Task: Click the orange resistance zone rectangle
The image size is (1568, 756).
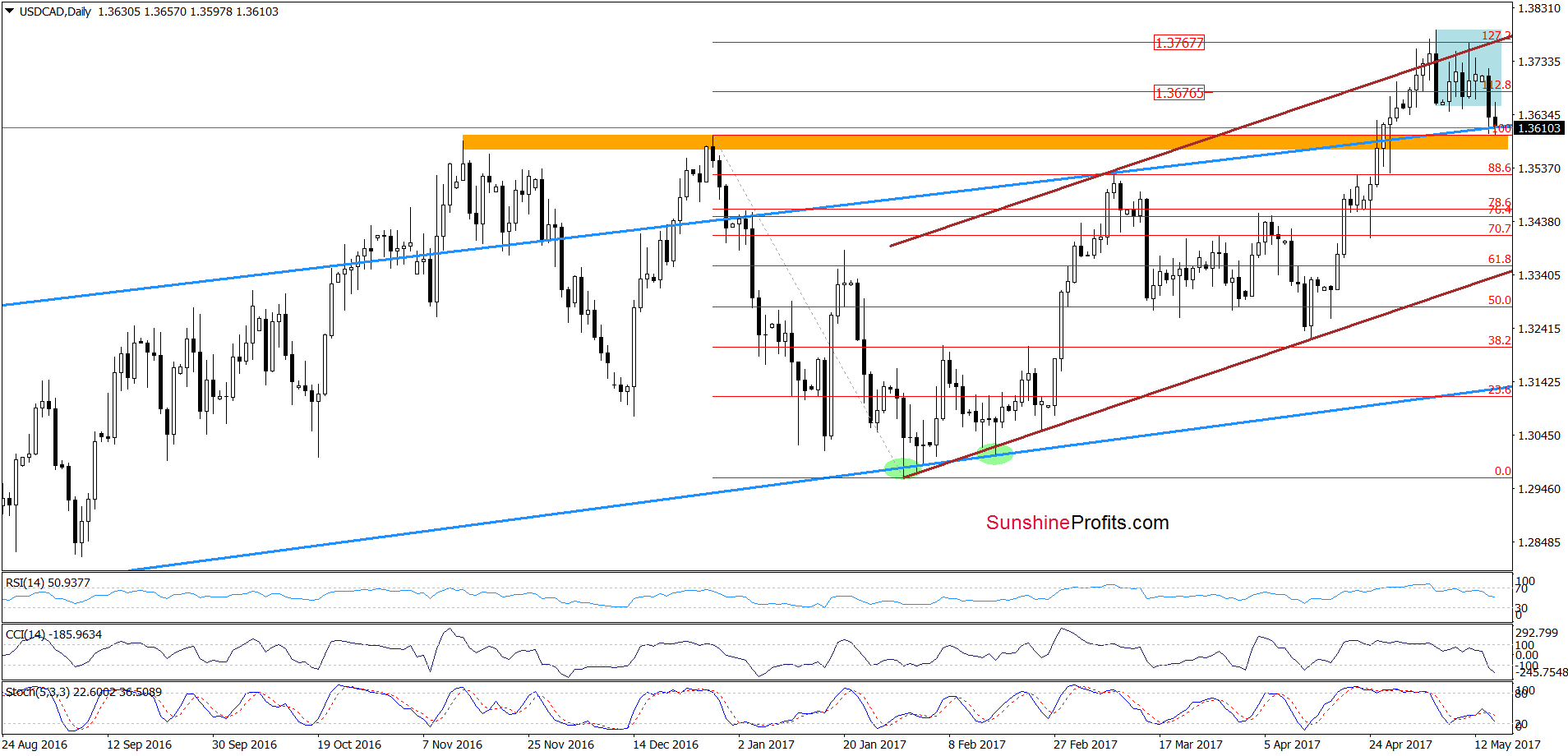Action: tap(985, 142)
